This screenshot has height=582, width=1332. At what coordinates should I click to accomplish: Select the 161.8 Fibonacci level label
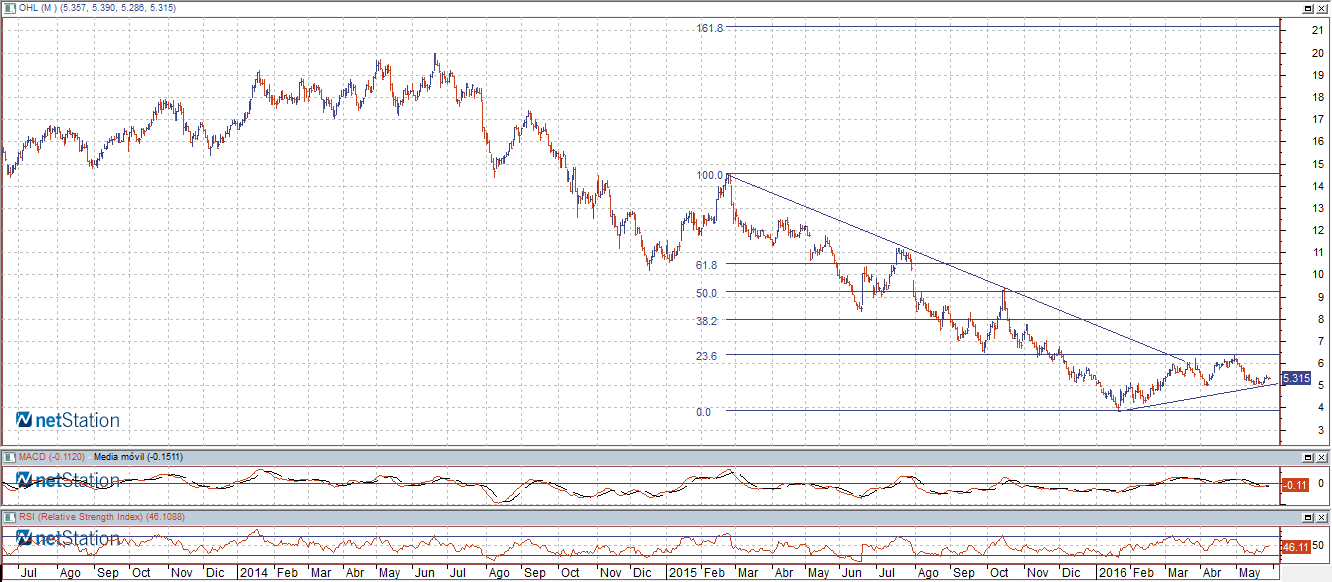(x=709, y=28)
